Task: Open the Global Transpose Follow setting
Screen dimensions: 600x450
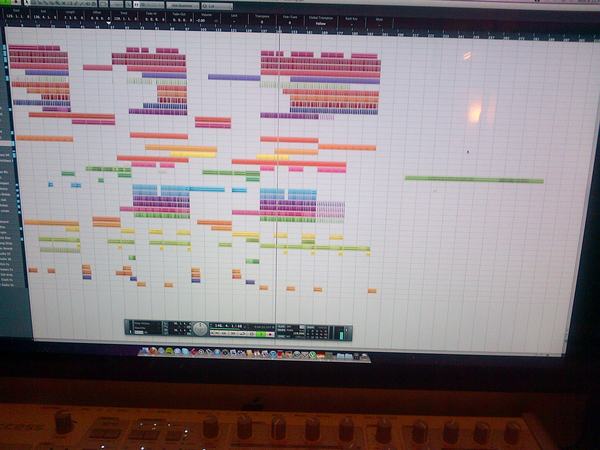Action: 321,23
